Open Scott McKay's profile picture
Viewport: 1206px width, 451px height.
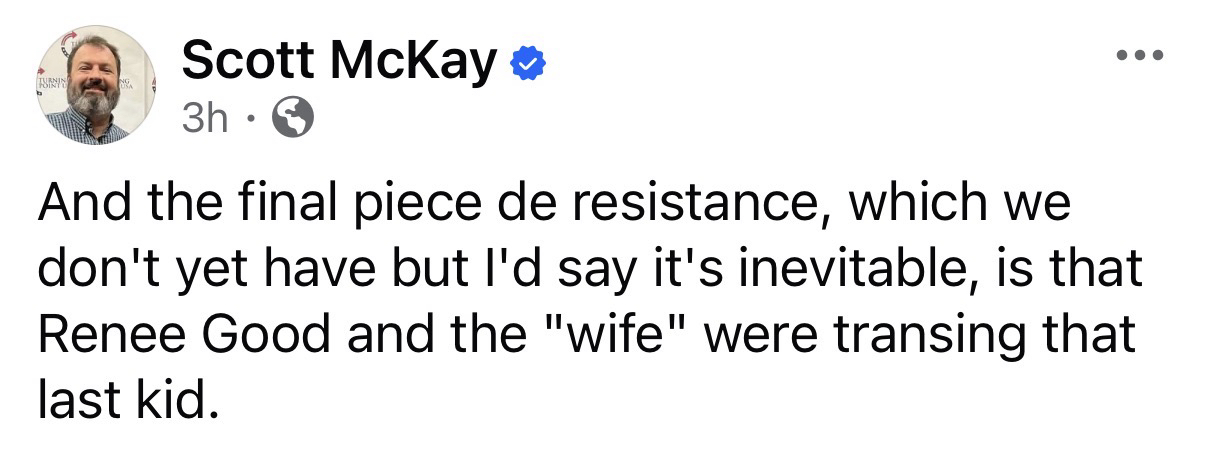click(x=96, y=85)
